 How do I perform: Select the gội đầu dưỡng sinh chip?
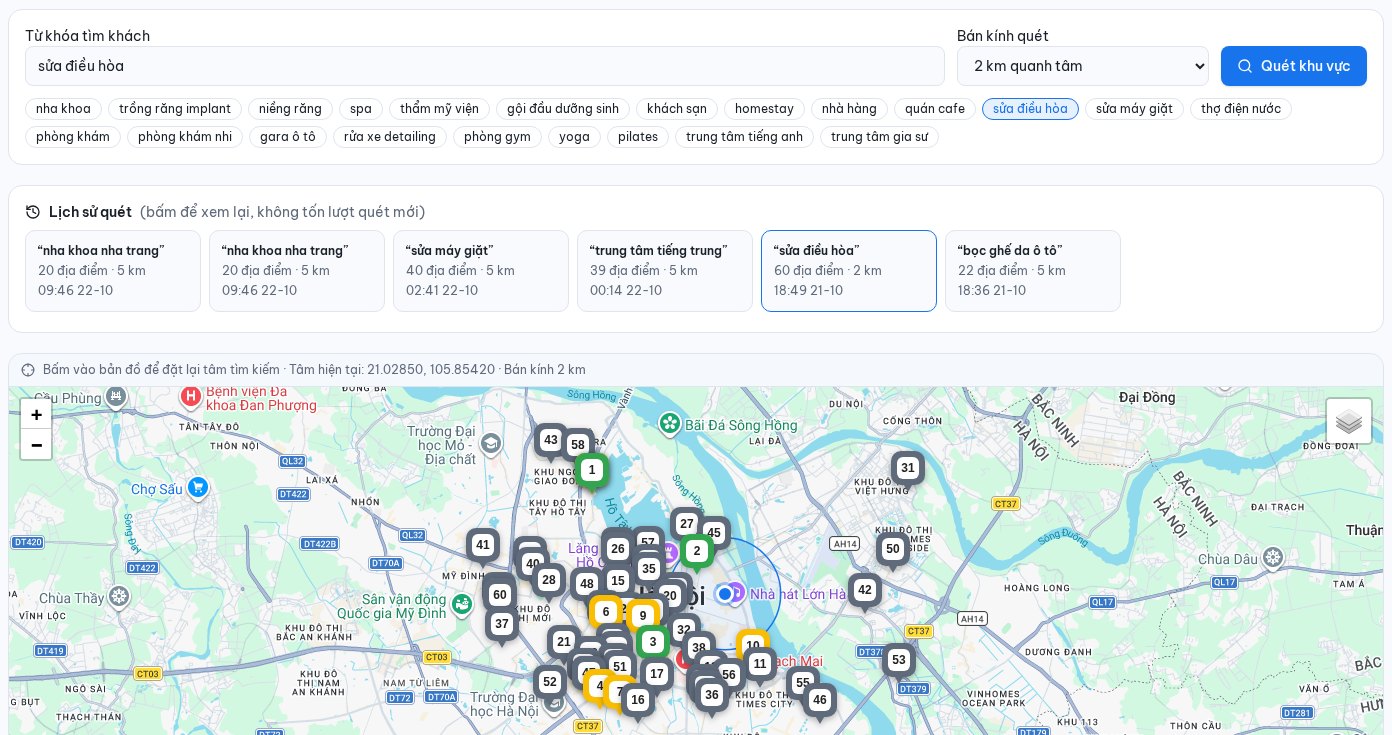tap(563, 109)
